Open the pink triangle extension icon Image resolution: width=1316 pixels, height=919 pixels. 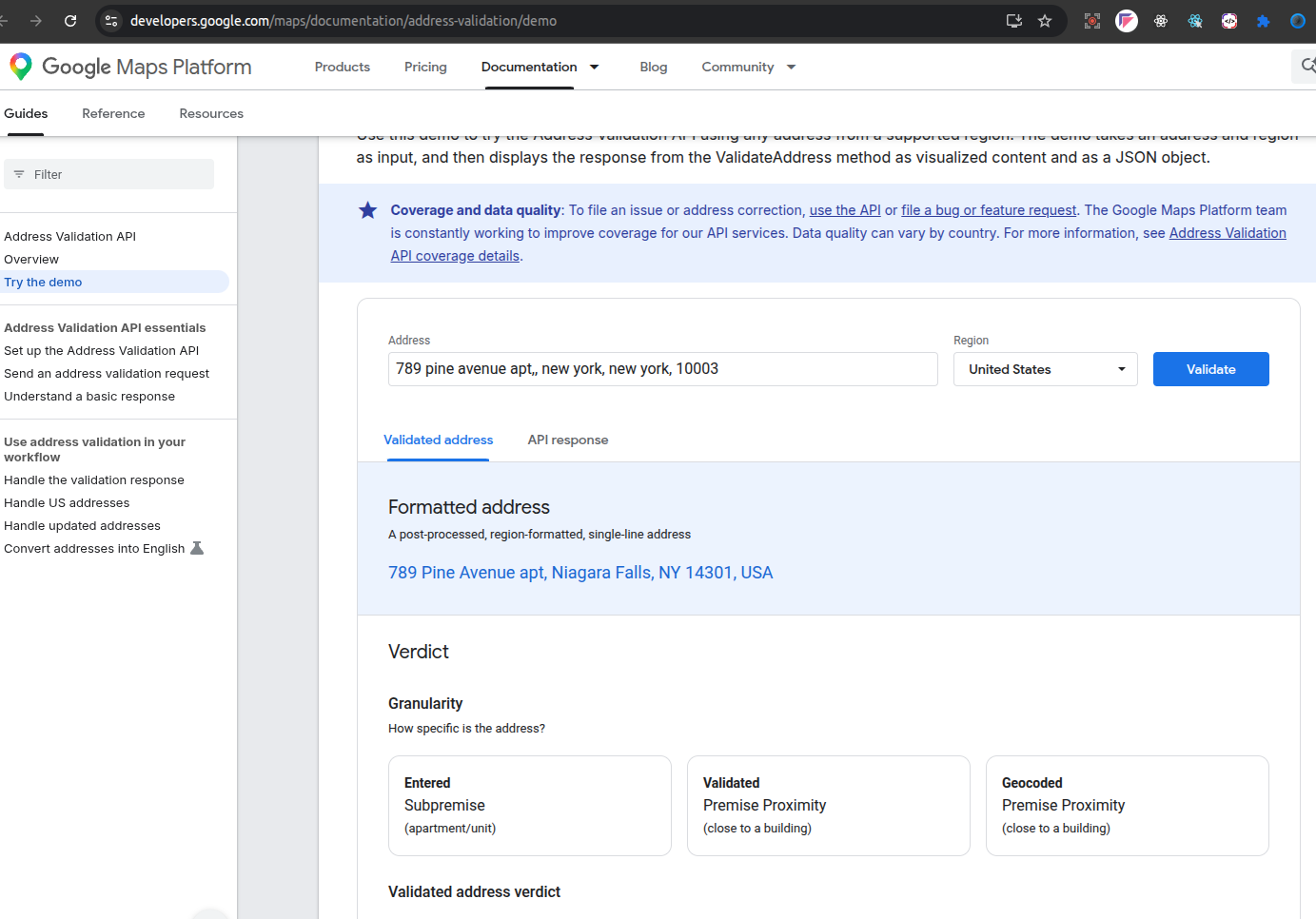point(1127,21)
